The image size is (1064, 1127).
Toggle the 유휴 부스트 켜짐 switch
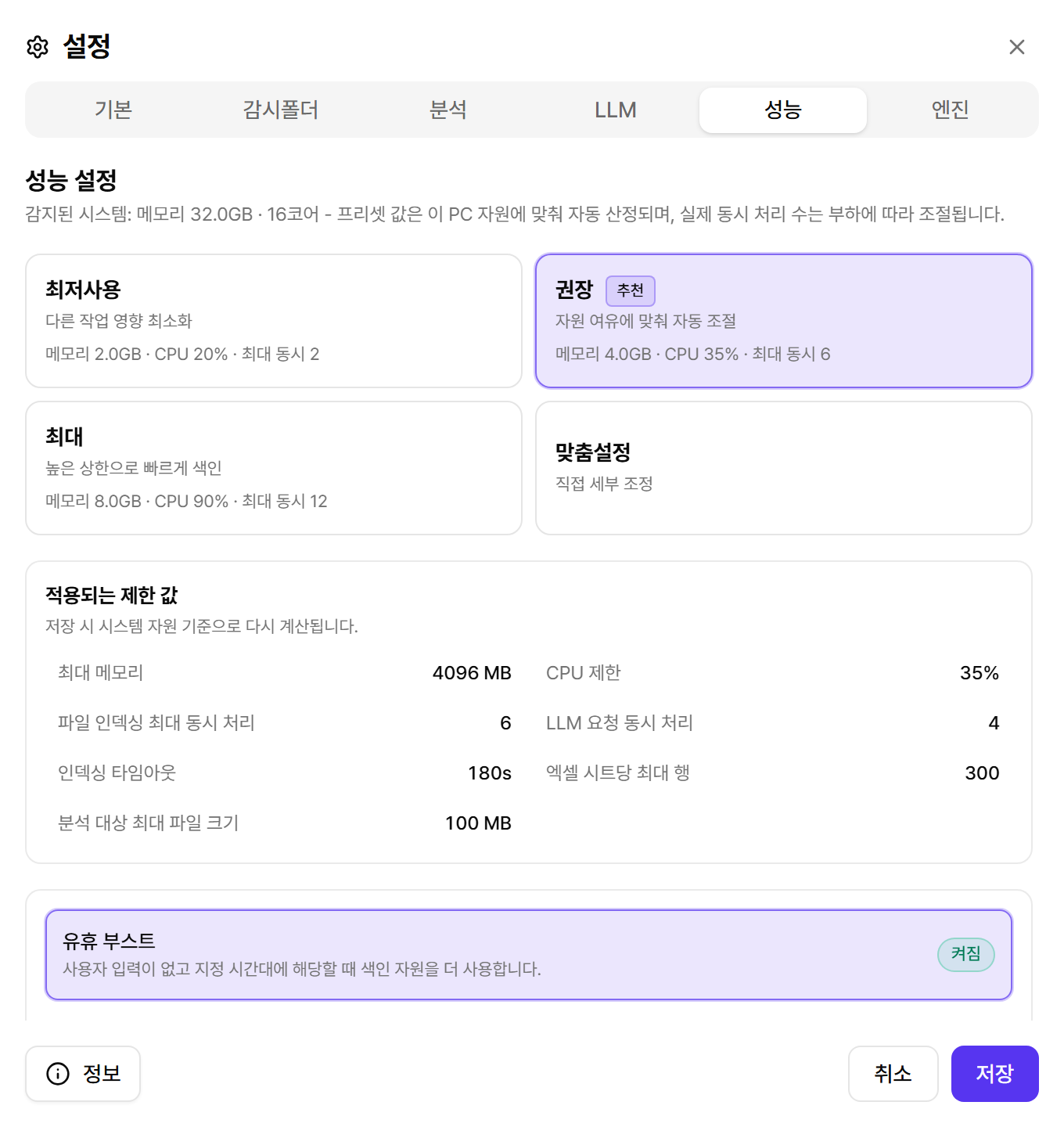(x=966, y=954)
